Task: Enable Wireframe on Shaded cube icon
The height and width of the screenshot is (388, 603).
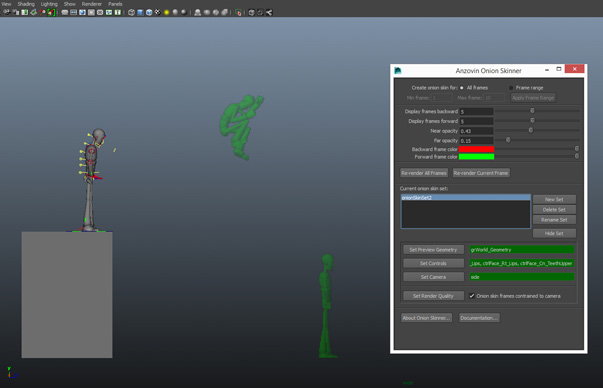Action: click(x=149, y=12)
